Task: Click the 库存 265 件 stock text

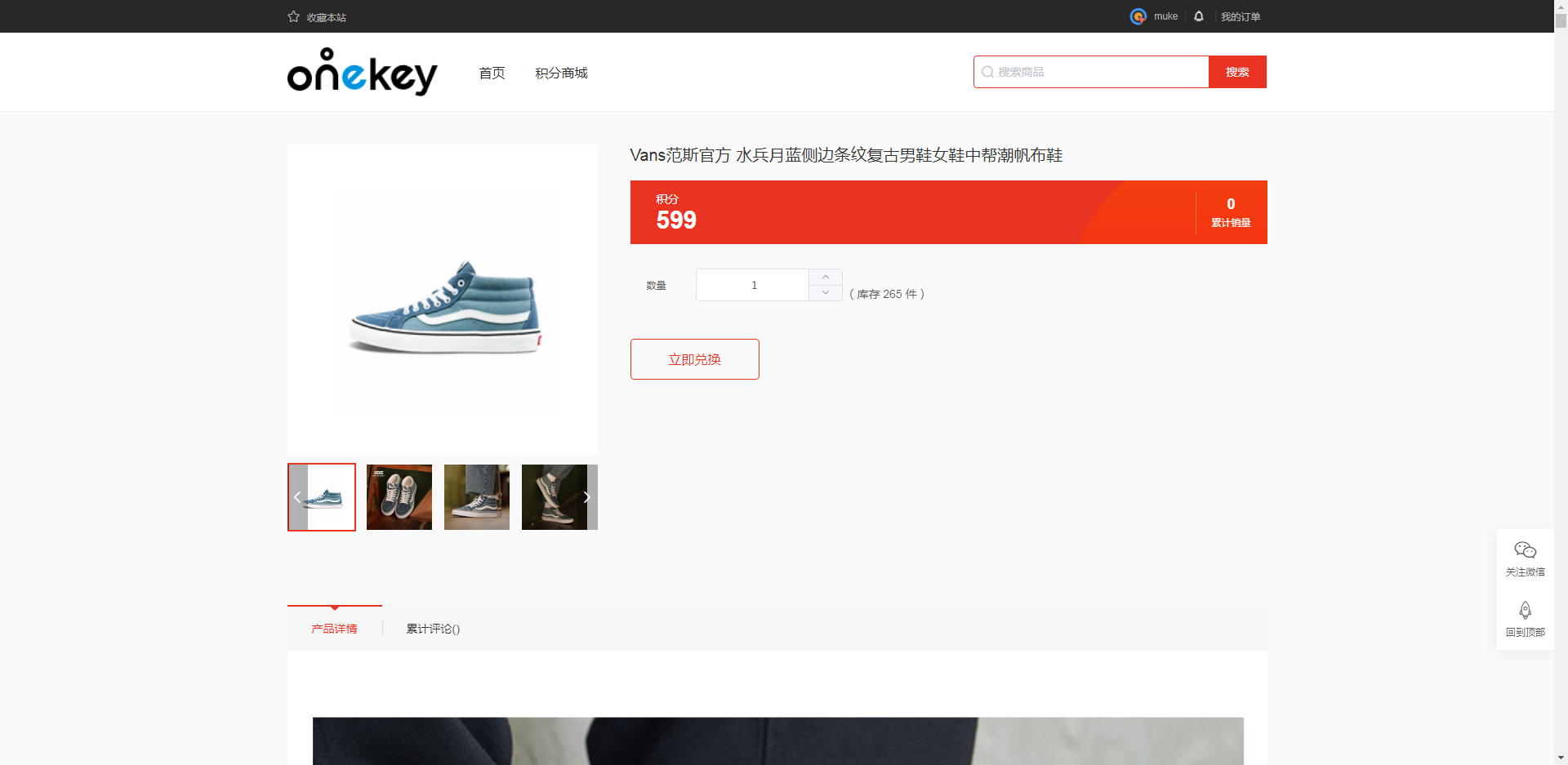Action: point(887,294)
